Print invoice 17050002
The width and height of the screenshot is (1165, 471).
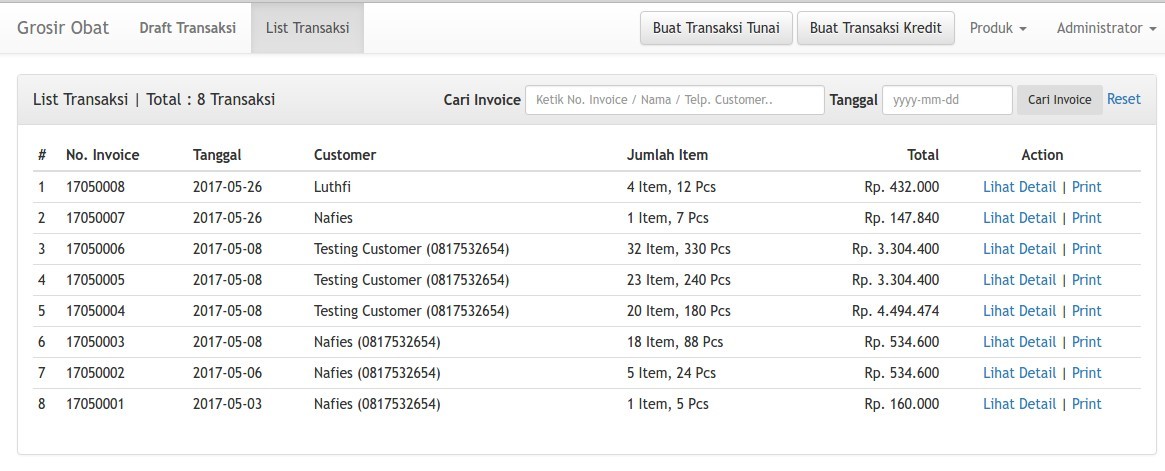point(1086,373)
